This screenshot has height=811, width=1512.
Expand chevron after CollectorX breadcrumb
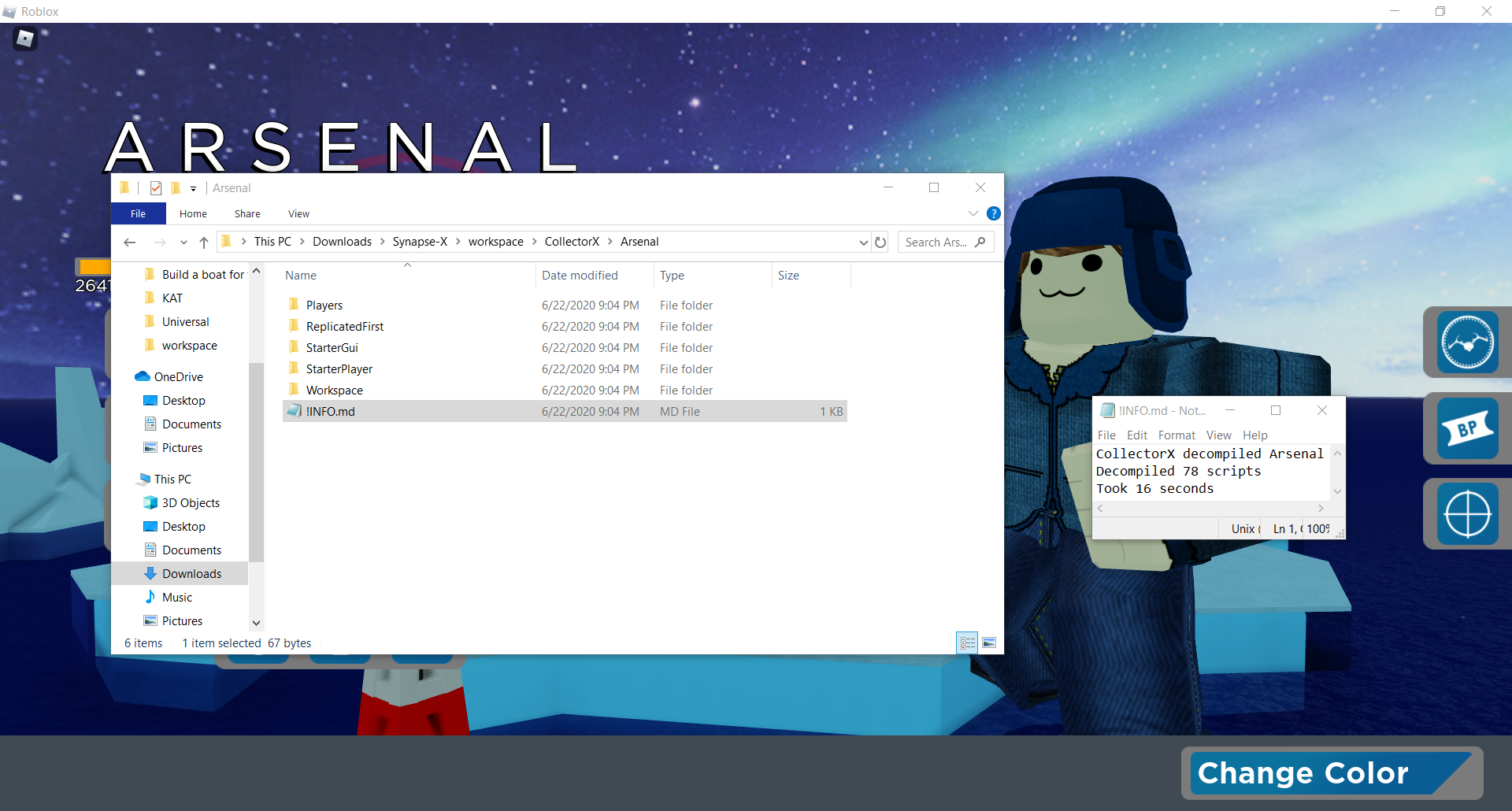[610, 242]
